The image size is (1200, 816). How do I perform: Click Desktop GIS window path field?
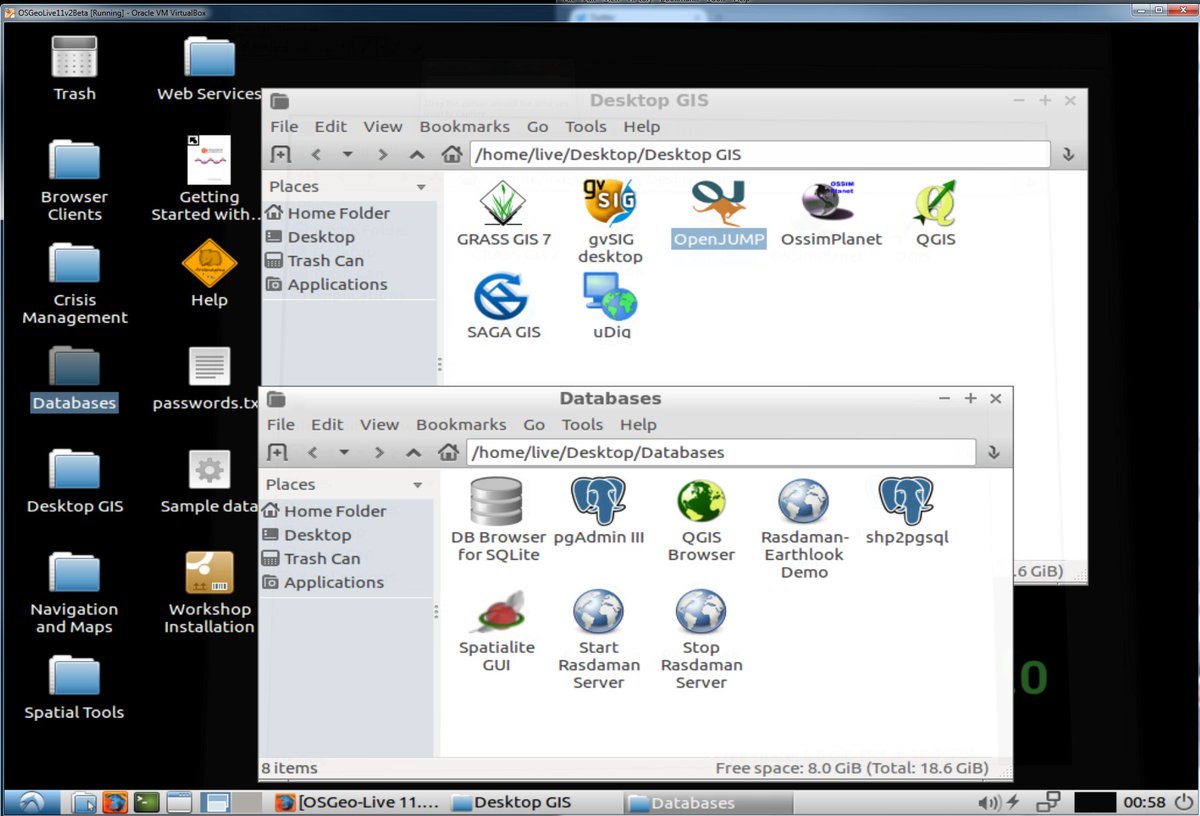click(x=760, y=154)
